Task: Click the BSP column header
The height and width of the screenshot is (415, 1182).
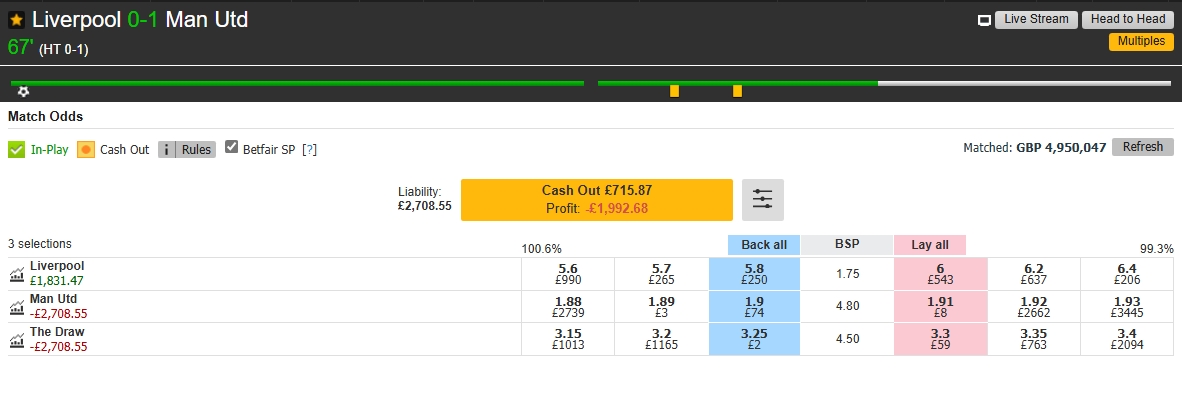Action: pyautogui.click(x=847, y=245)
